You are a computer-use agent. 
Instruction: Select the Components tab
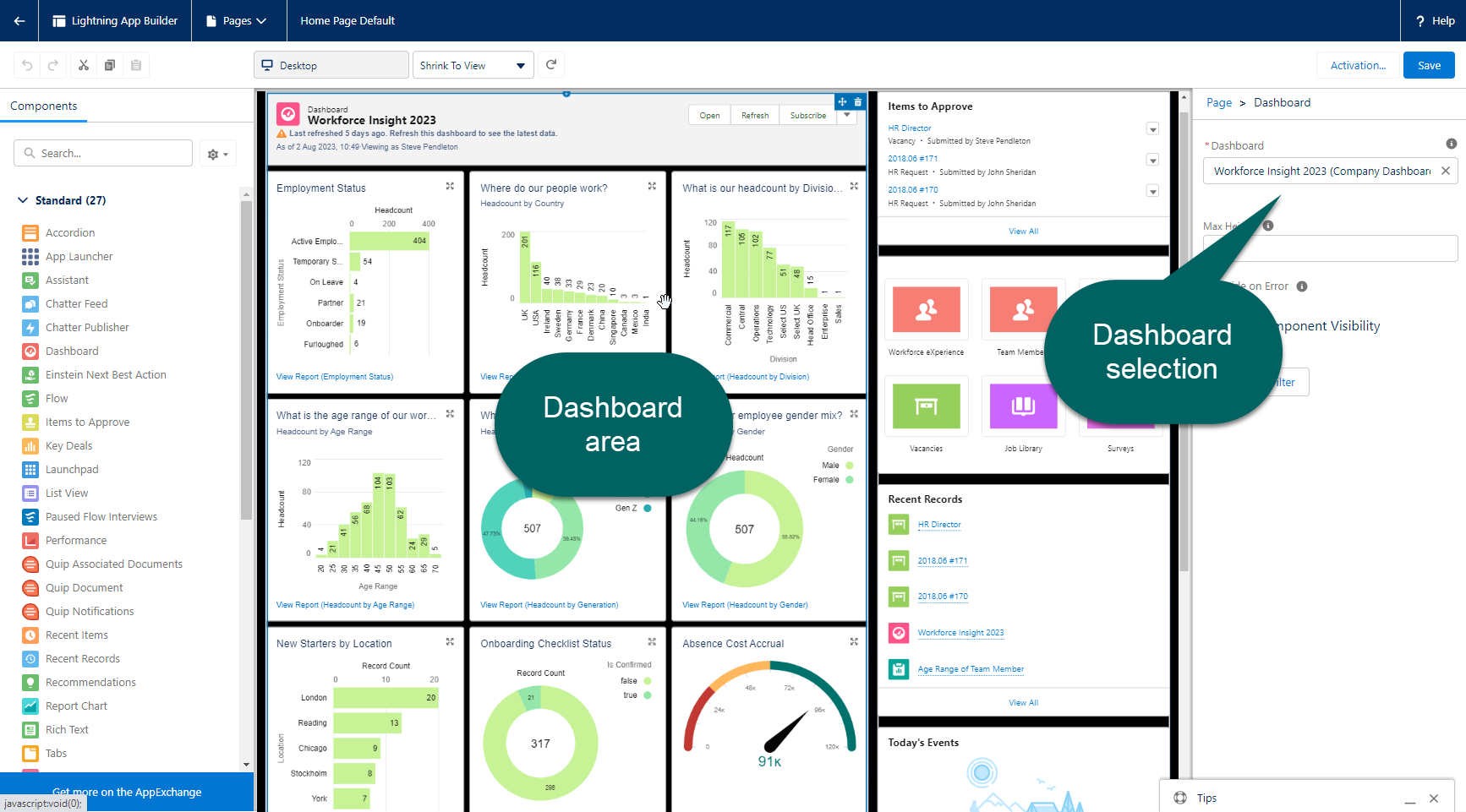(x=44, y=106)
